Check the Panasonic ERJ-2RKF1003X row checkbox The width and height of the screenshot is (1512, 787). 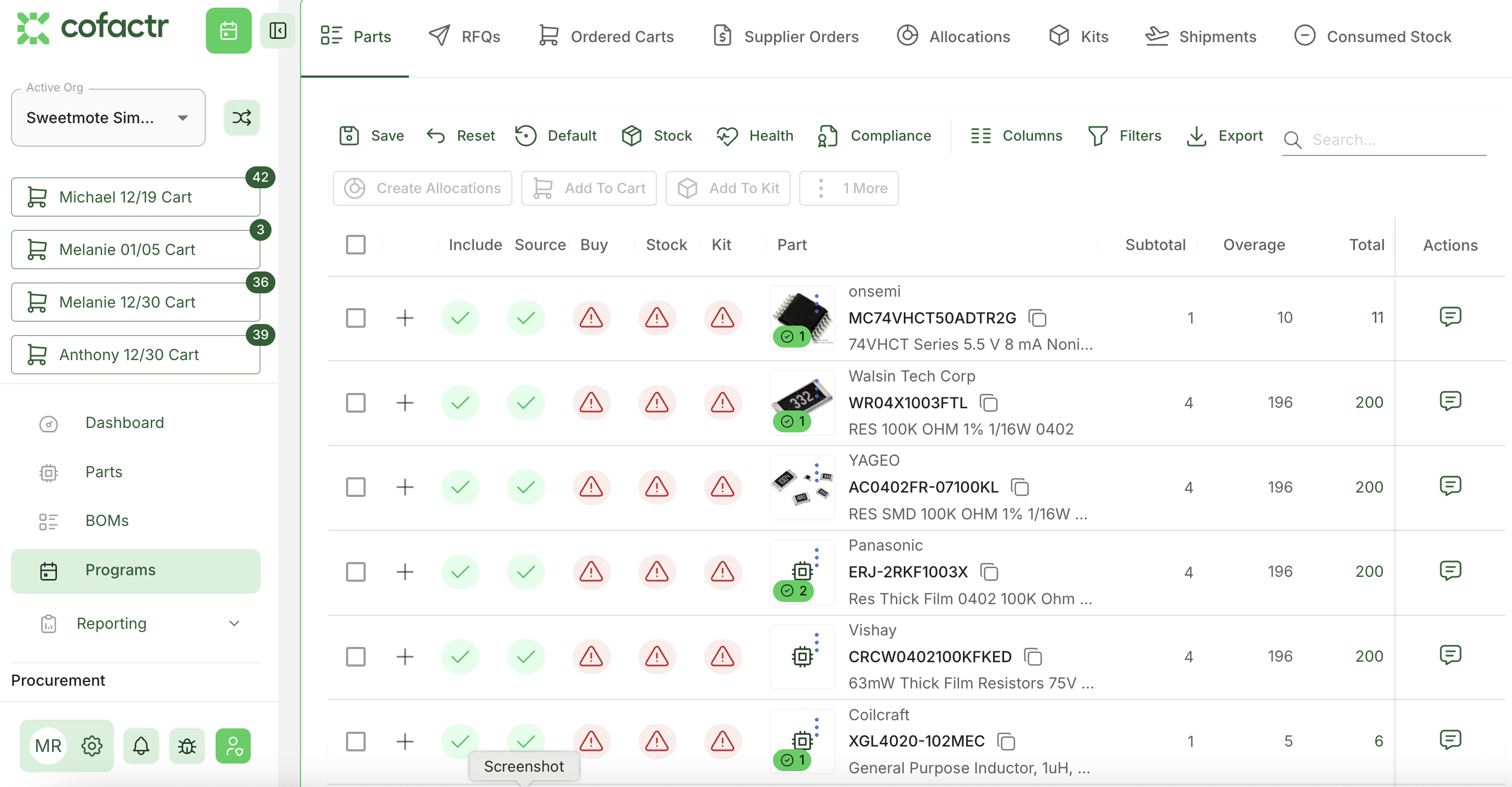356,571
